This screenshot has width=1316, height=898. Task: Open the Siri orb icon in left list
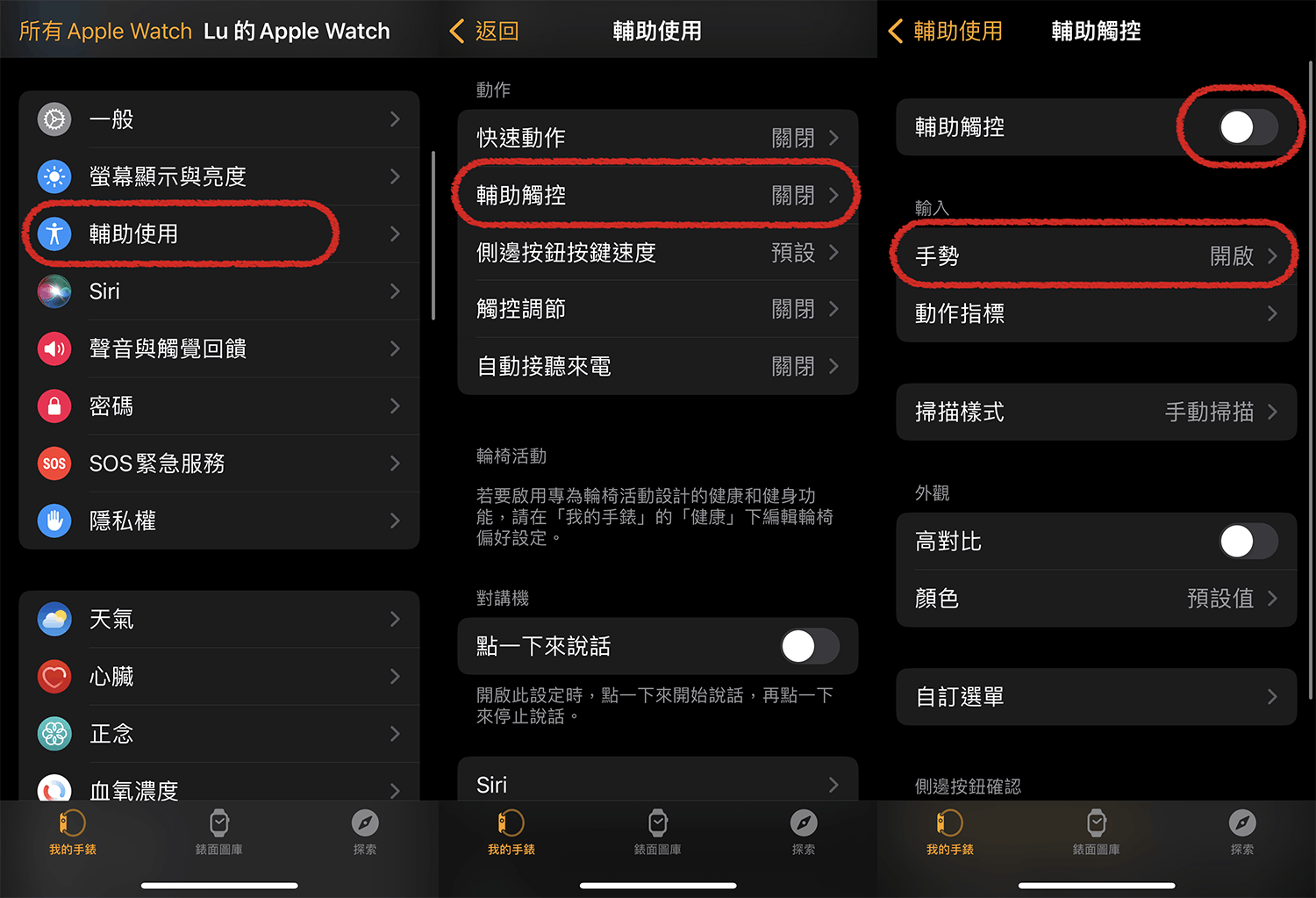(x=54, y=291)
